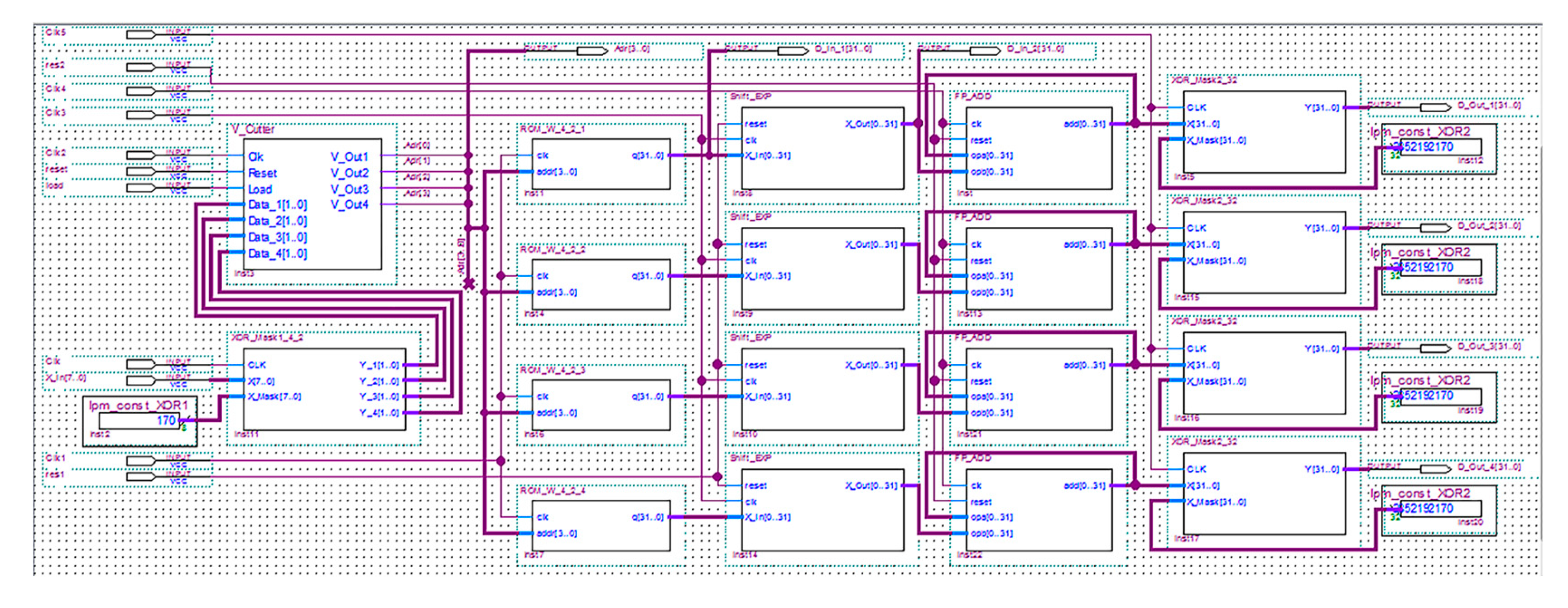This screenshot has height=608, width=1568.
Task: Select the lpm_const_XOR1 constant value 170
Action: (166, 420)
